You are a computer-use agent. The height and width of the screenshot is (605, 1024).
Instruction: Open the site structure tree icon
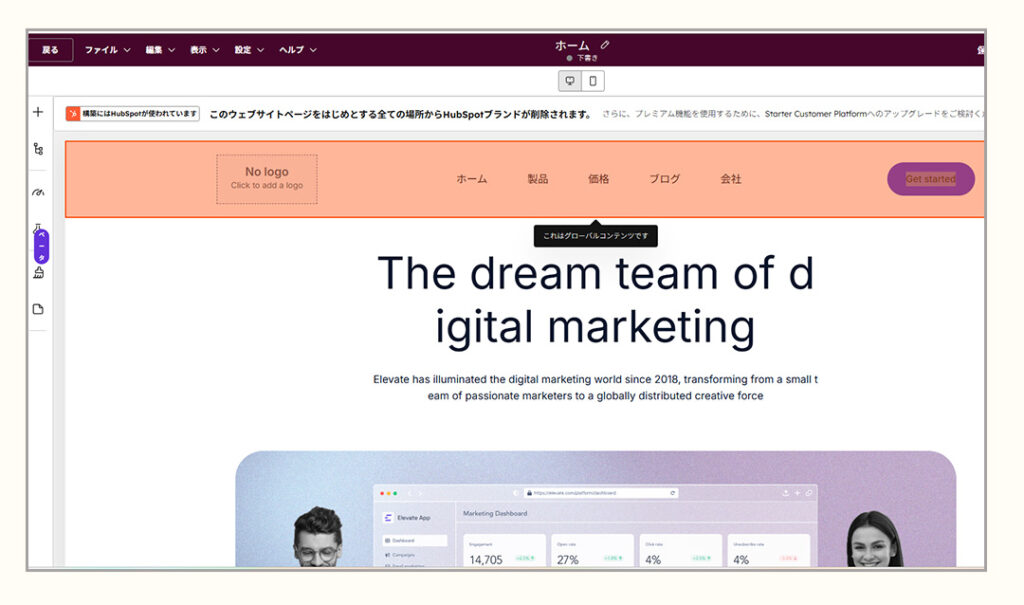[x=38, y=149]
